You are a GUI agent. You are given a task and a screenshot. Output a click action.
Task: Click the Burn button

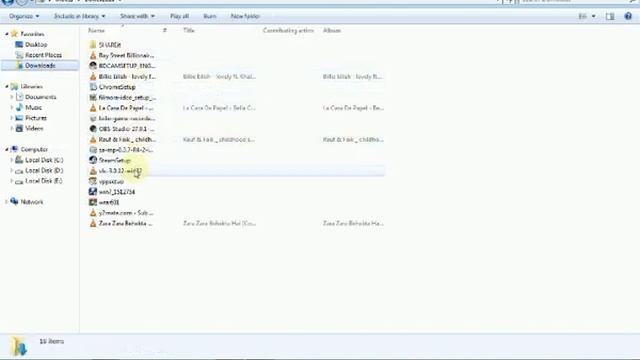click(209, 16)
